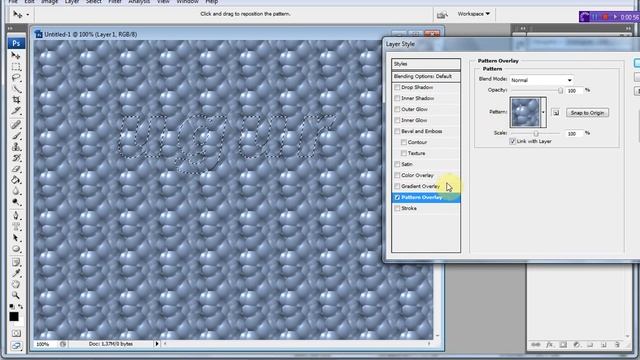
Task: Open the Filter menu
Action: tap(115, 2)
